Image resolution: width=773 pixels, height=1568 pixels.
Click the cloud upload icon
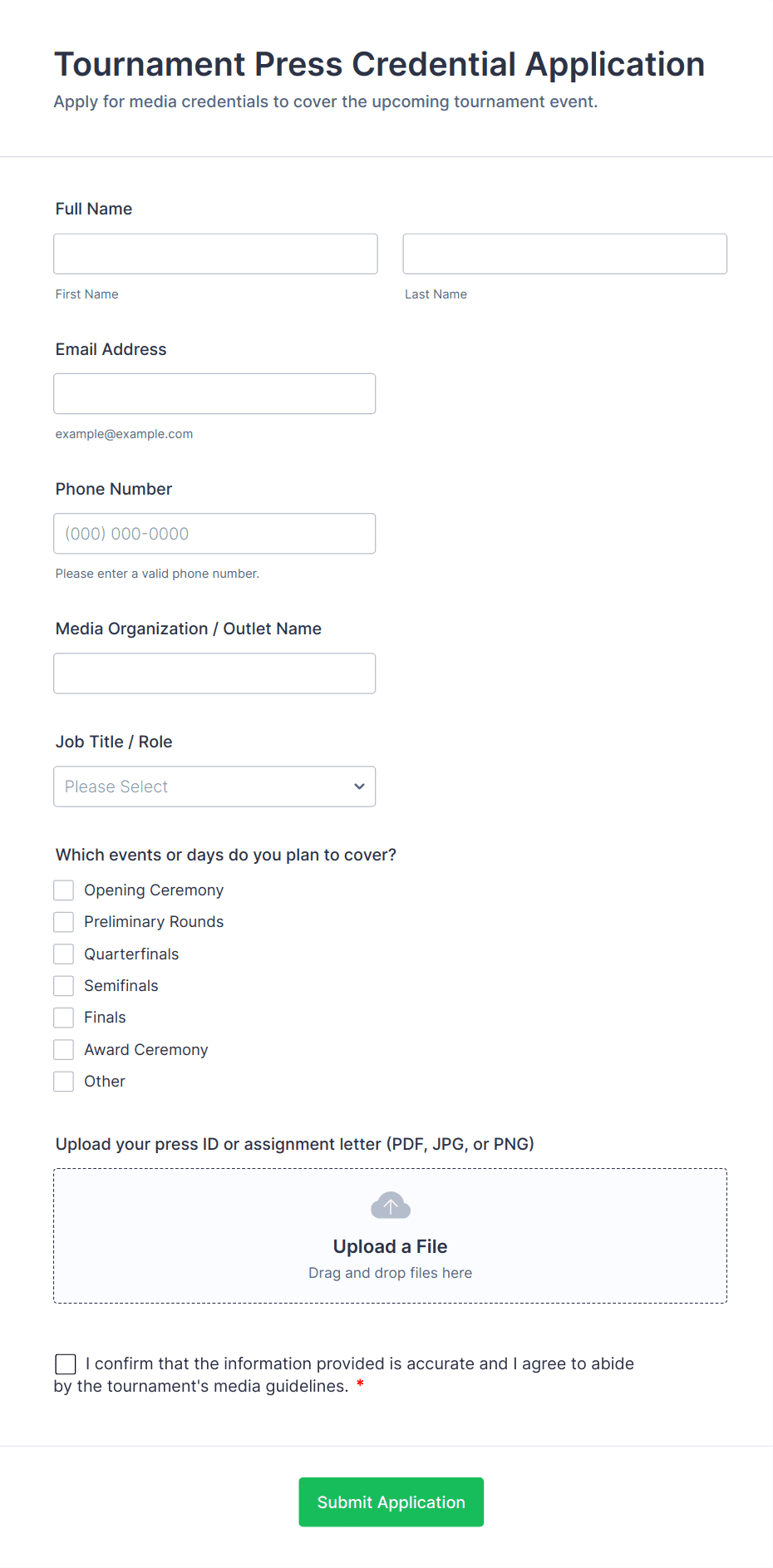pos(390,1205)
